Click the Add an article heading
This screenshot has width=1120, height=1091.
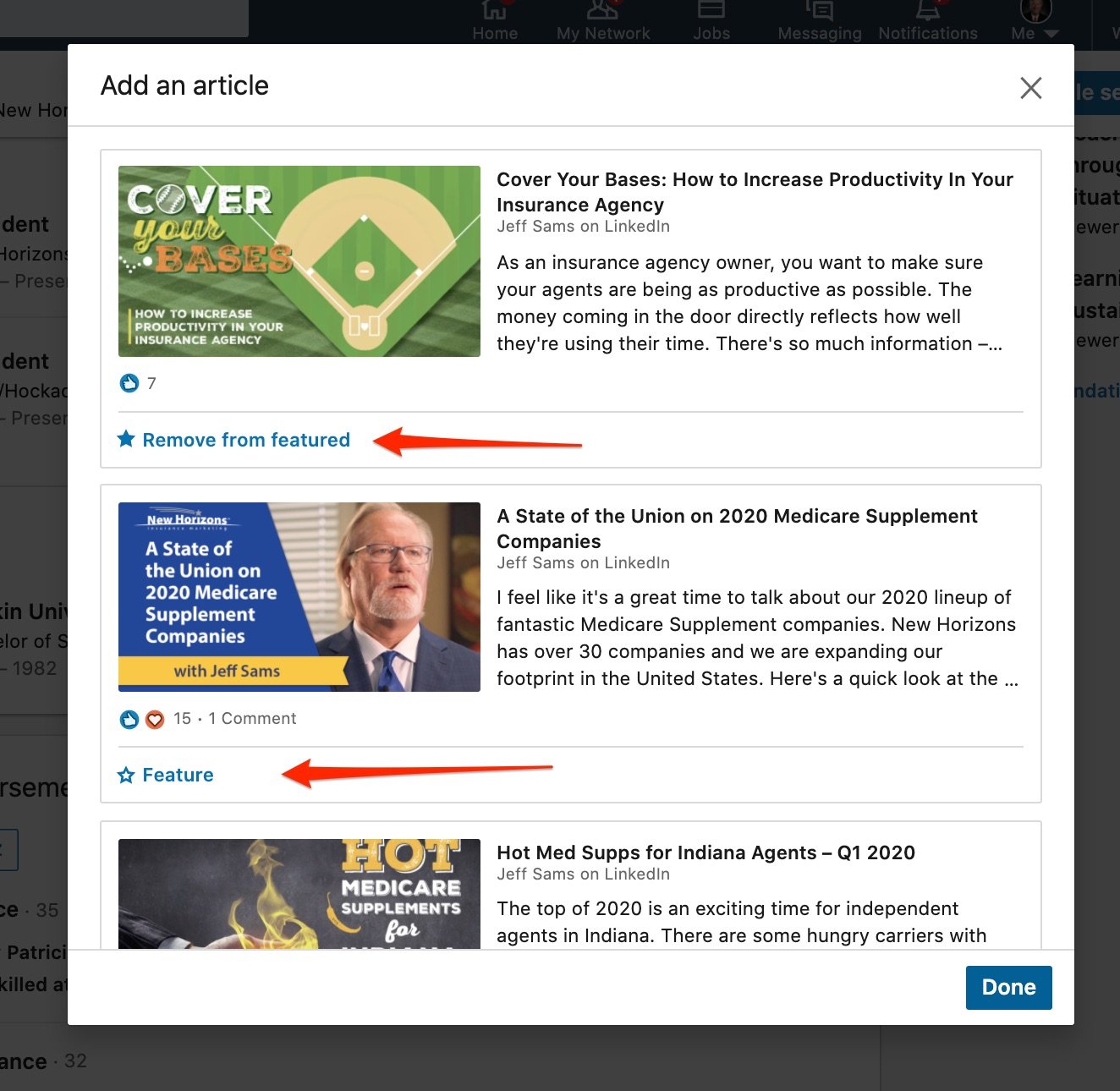pos(184,85)
